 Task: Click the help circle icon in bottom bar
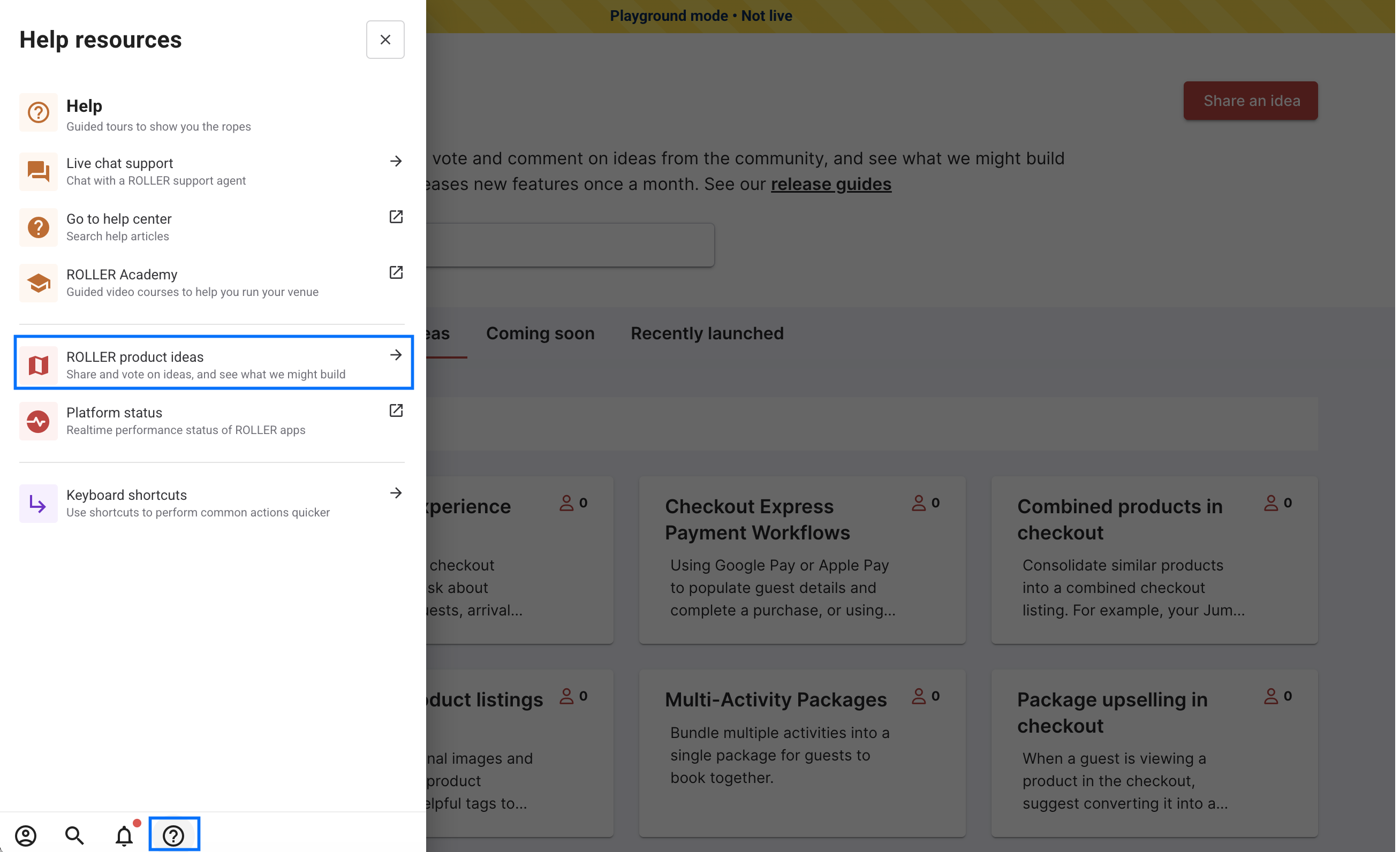[174, 835]
